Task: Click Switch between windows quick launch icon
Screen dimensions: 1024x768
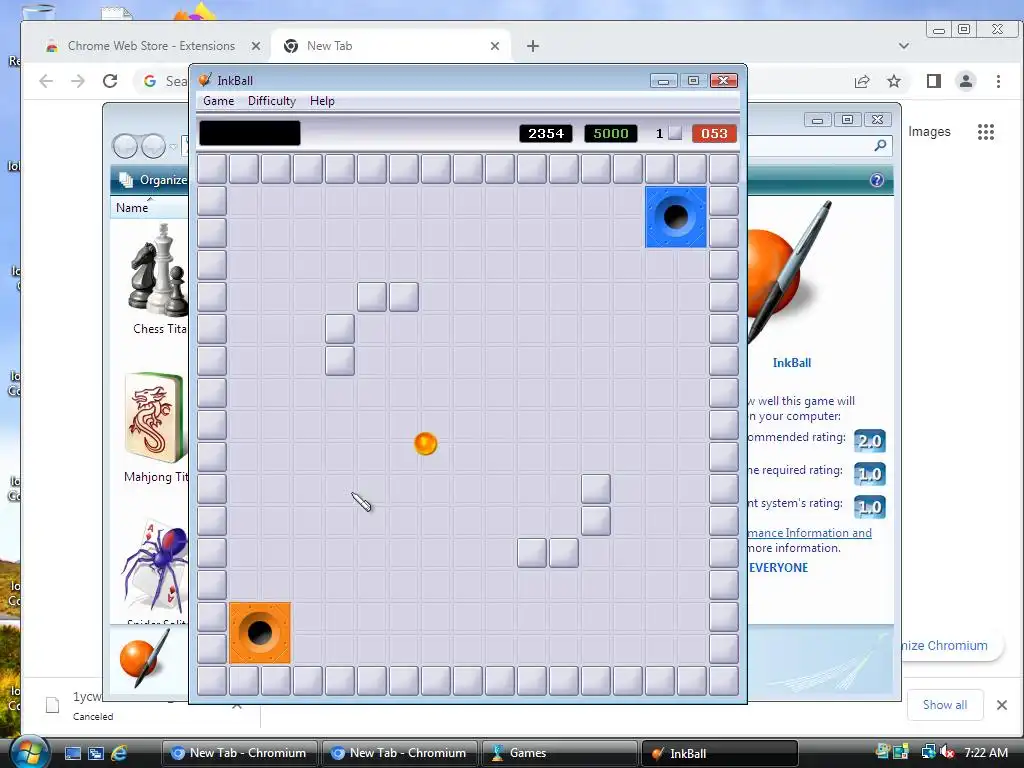Action: (x=95, y=753)
